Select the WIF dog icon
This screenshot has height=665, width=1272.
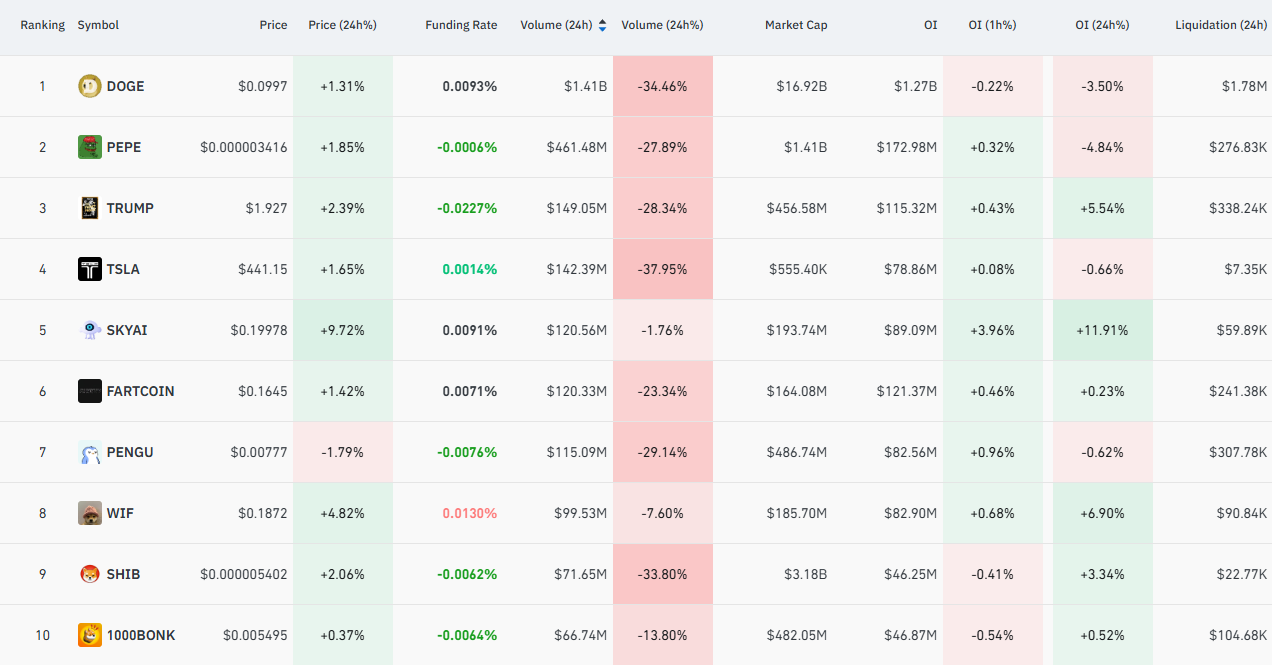(x=90, y=513)
